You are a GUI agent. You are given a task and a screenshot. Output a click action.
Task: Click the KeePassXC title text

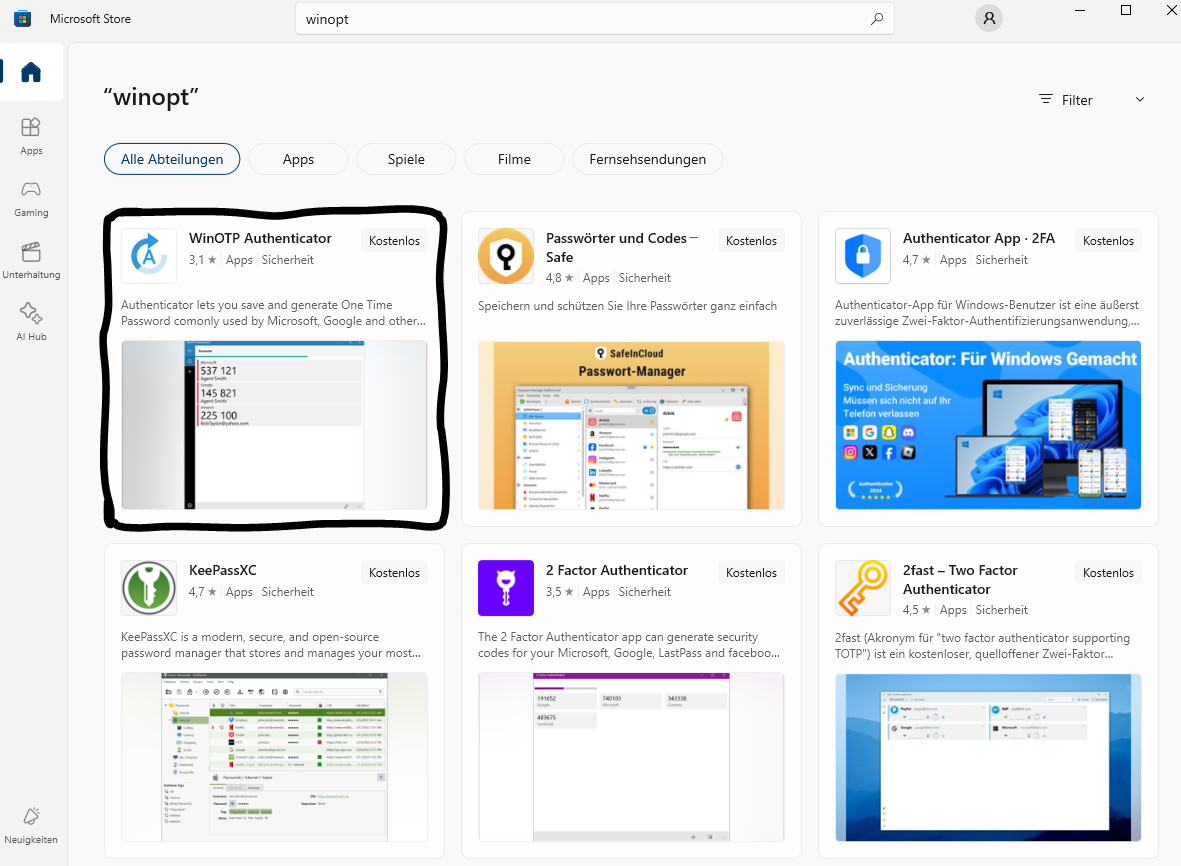(222, 570)
